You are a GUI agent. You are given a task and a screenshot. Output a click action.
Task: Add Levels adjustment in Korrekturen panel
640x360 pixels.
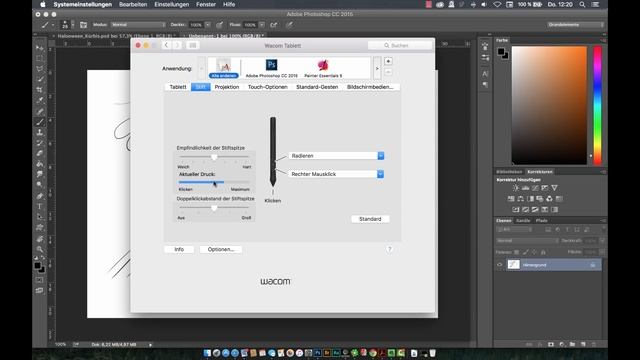tap(525, 188)
